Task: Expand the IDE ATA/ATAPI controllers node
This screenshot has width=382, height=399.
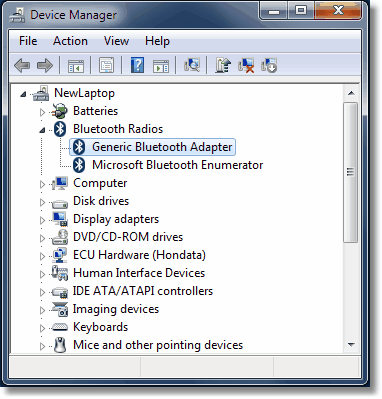Action: (42, 292)
